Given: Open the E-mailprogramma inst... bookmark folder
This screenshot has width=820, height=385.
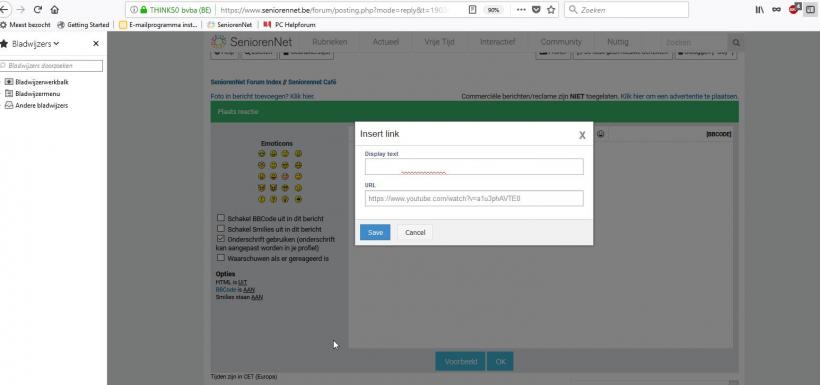Looking at the screenshot, I should (158, 25).
